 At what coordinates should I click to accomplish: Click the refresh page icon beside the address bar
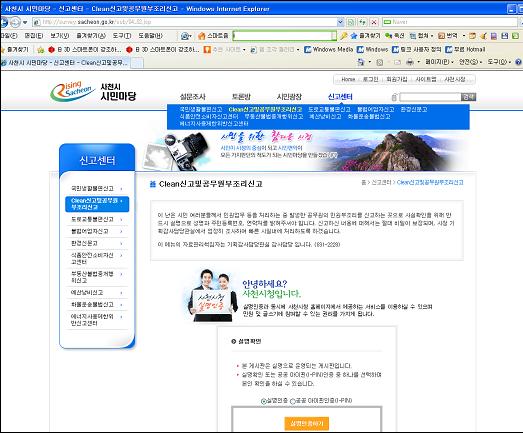pyautogui.click(x=363, y=22)
